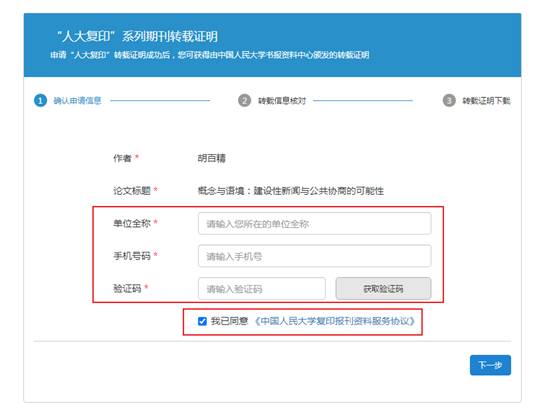Click the step 3 circle icon
The image size is (553, 418).
coord(449,101)
